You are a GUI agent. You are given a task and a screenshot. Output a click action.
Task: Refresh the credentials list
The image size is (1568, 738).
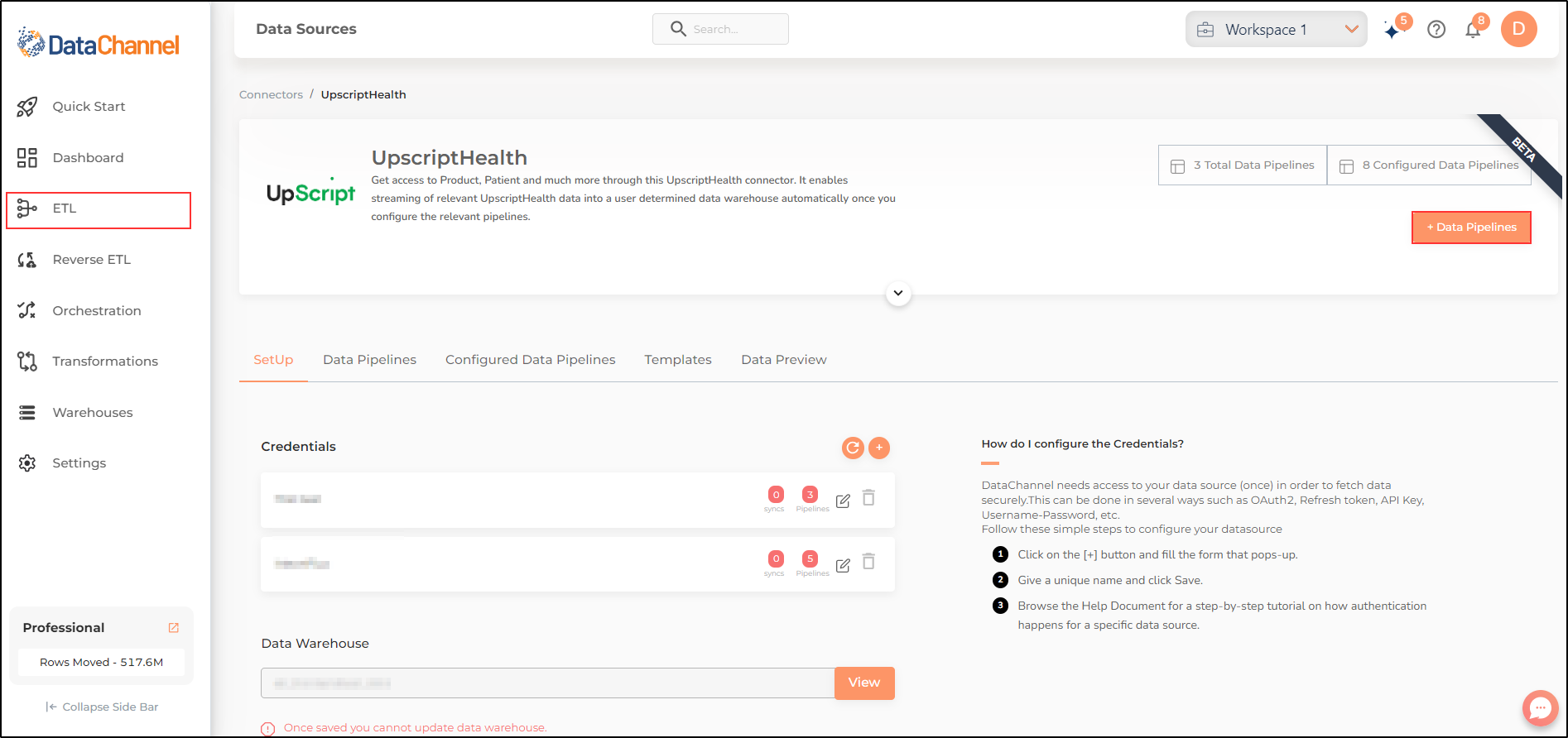(853, 448)
